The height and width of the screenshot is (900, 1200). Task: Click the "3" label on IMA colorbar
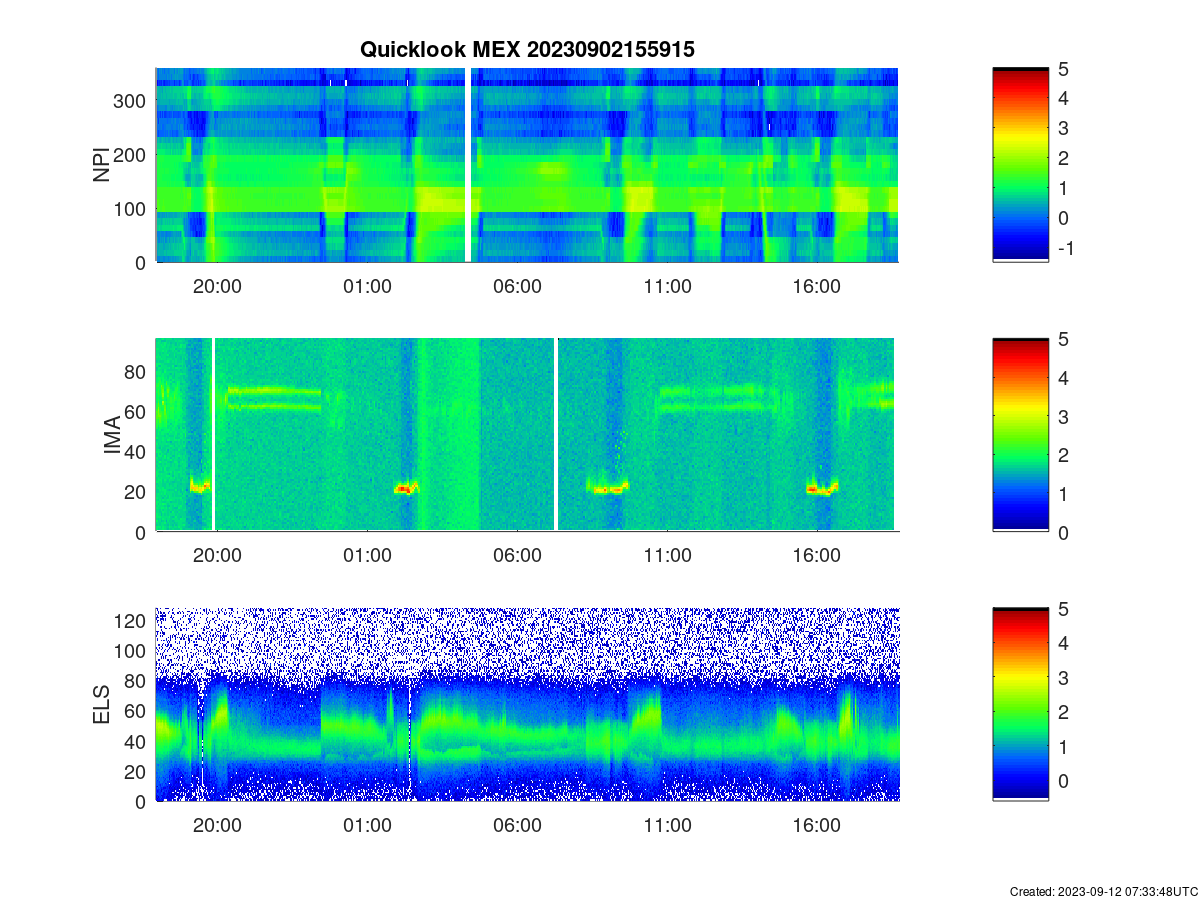click(1063, 416)
